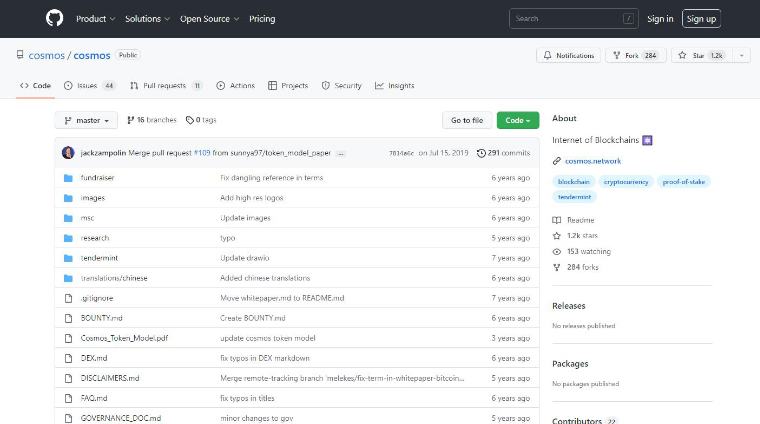The width and height of the screenshot is (760, 424).
Task: Open the FAQ.md file
Action: coord(94,398)
